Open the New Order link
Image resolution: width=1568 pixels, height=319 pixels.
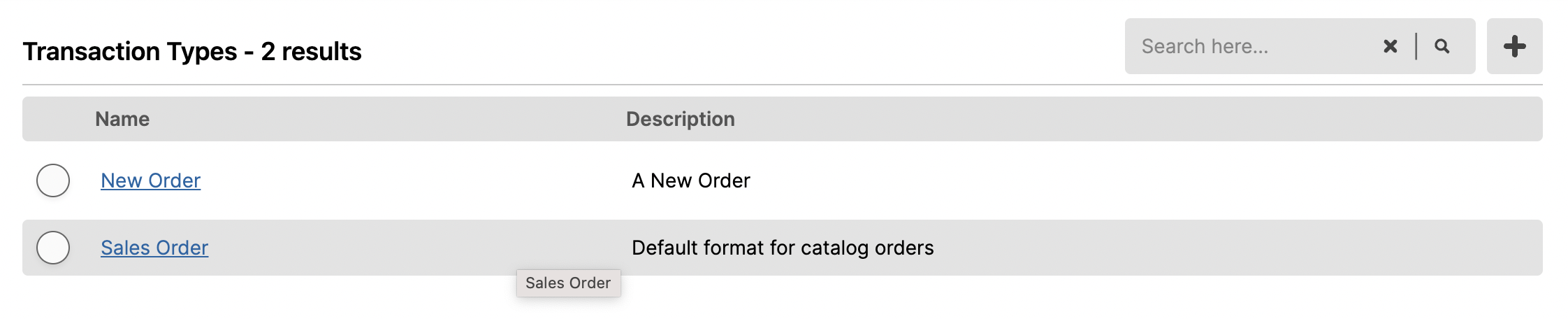point(150,180)
